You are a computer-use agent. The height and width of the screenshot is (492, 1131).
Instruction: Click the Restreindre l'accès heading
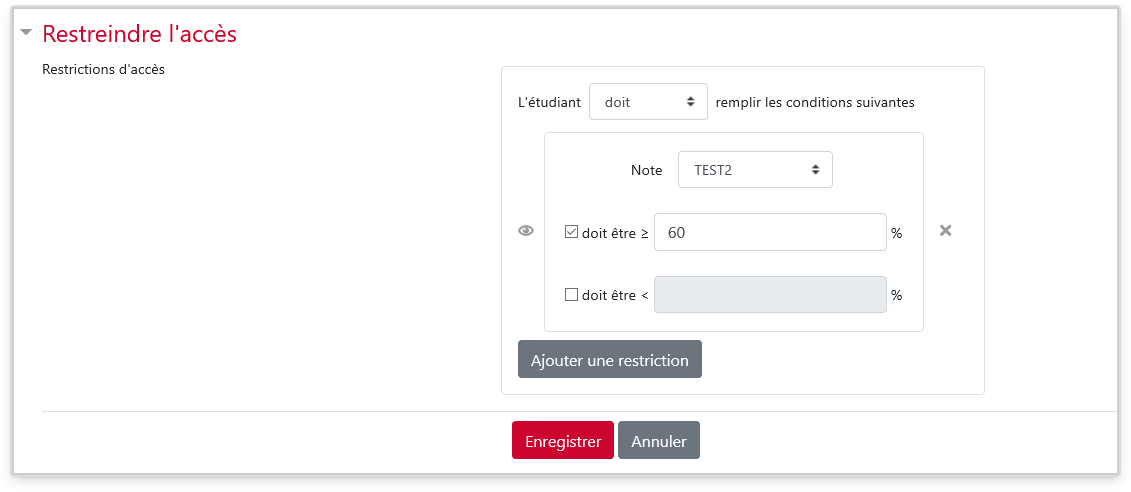point(139,34)
